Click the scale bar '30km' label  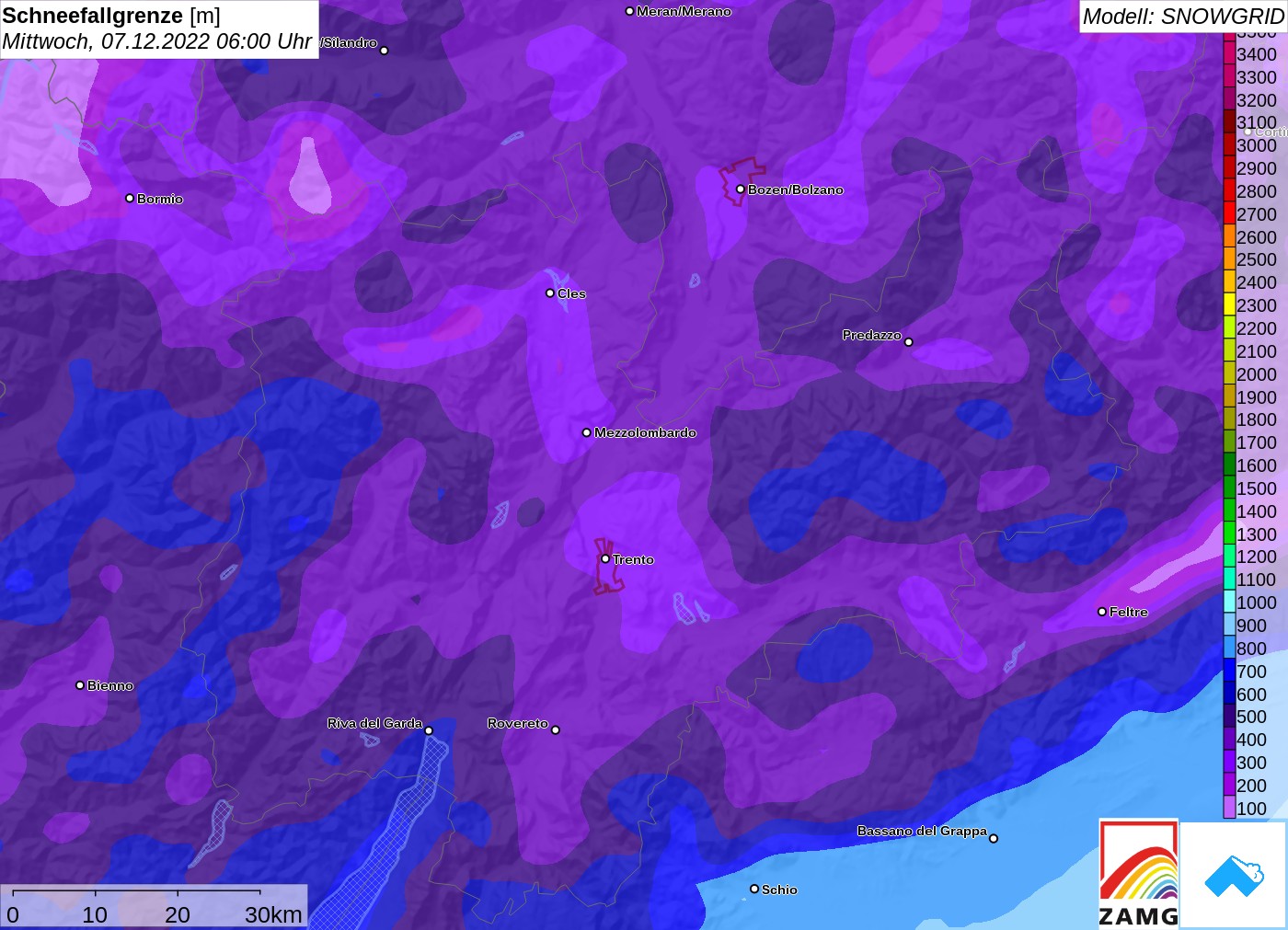pos(273,915)
